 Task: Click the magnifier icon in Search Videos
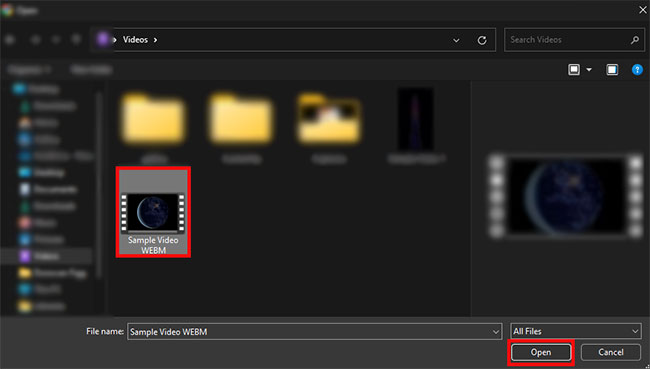pos(635,40)
